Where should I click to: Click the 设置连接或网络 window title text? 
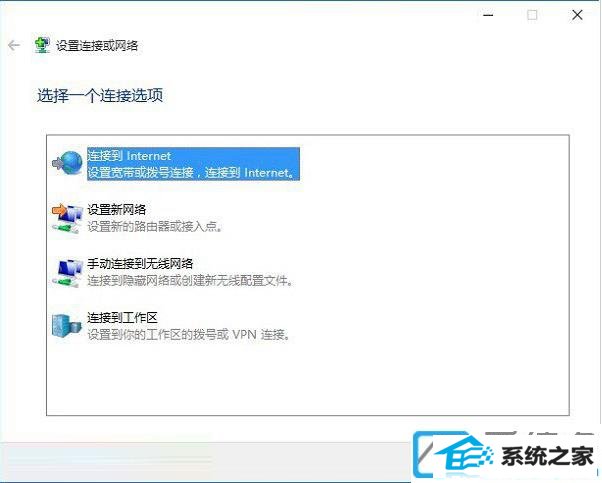(x=97, y=46)
